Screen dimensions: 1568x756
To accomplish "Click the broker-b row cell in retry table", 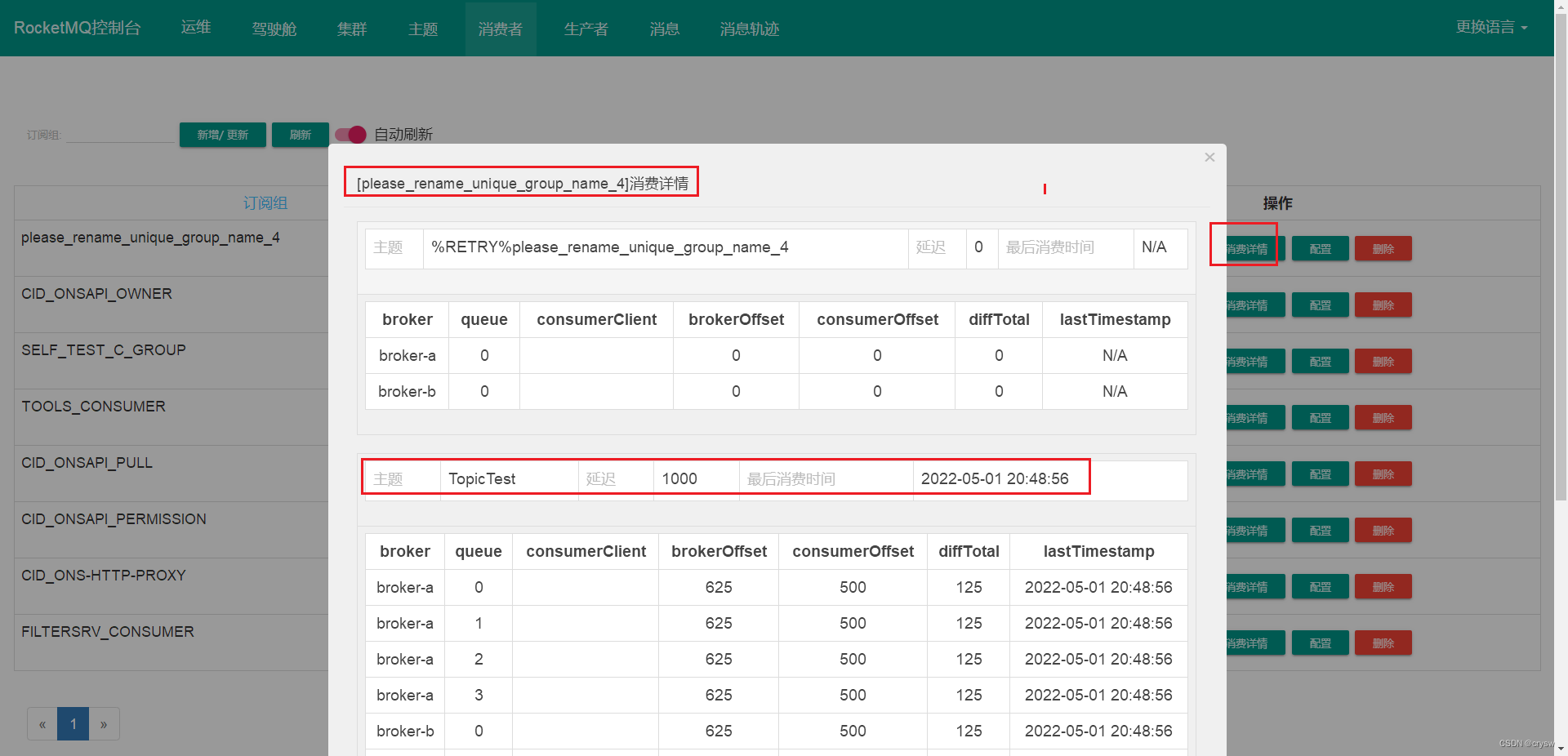I will pos(407,392).
